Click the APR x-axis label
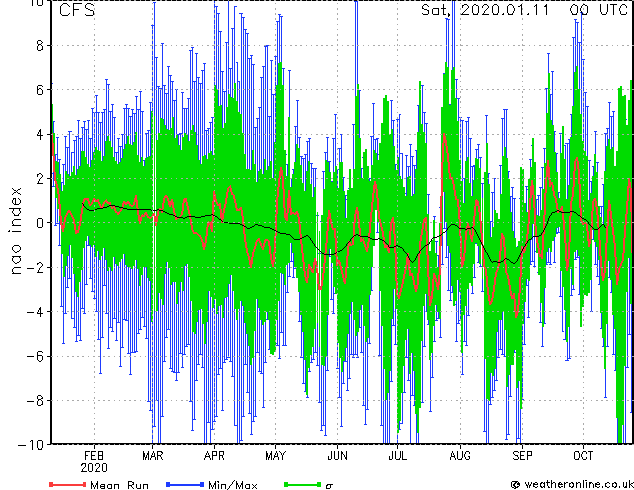 [214, 456]
